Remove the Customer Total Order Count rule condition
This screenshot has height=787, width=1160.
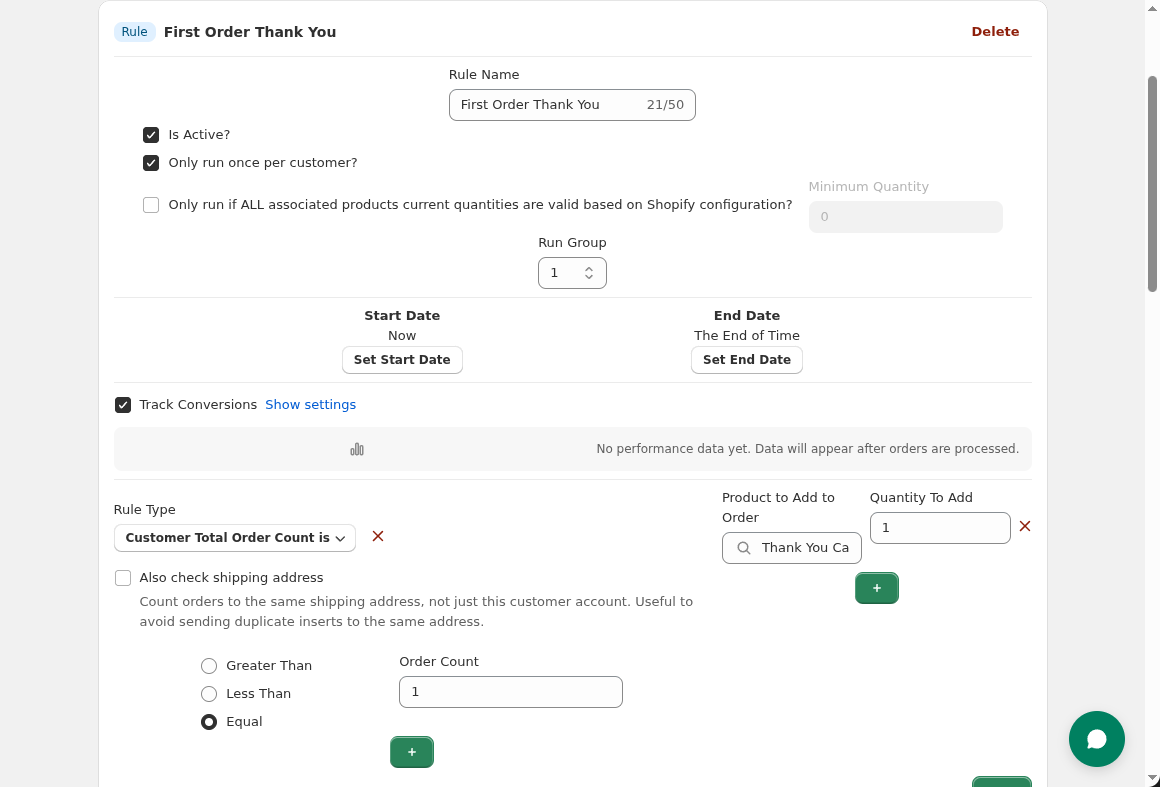point(377,537)
